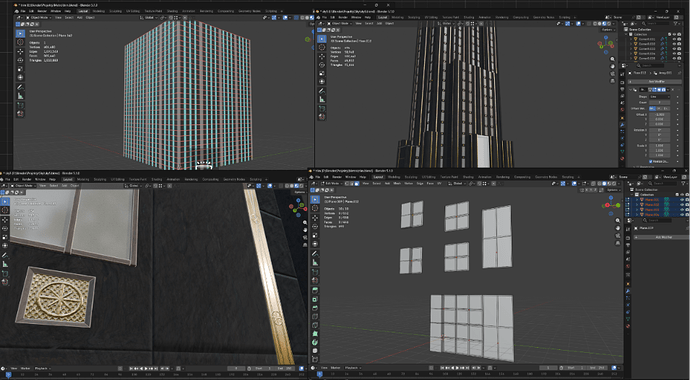Image resolution: width=690 pixels, height=380 pixels.
Task: Open Playback dropdown in bottom-right timeline
Action: pyautogui.click(x=353, y=368)
